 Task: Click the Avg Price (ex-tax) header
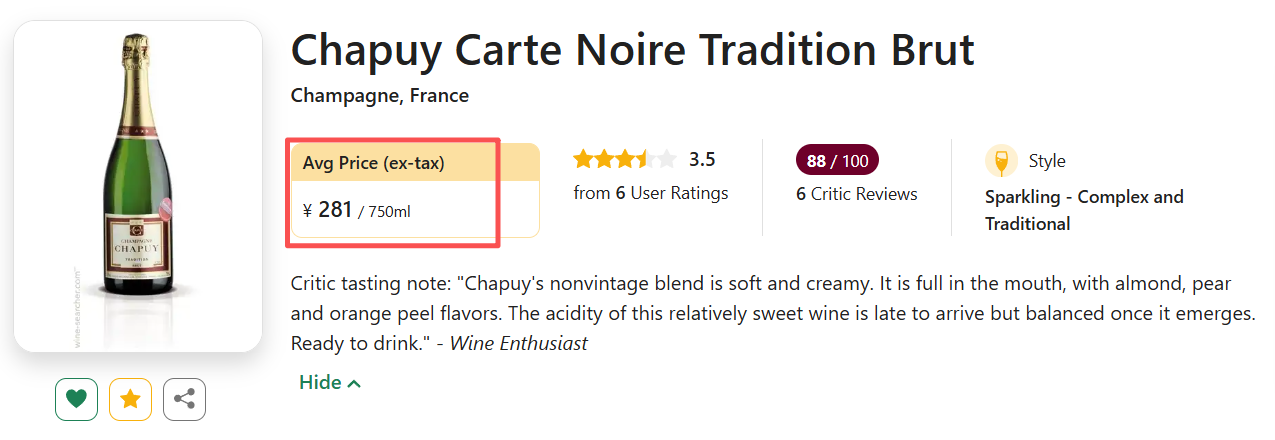[374, 163]
